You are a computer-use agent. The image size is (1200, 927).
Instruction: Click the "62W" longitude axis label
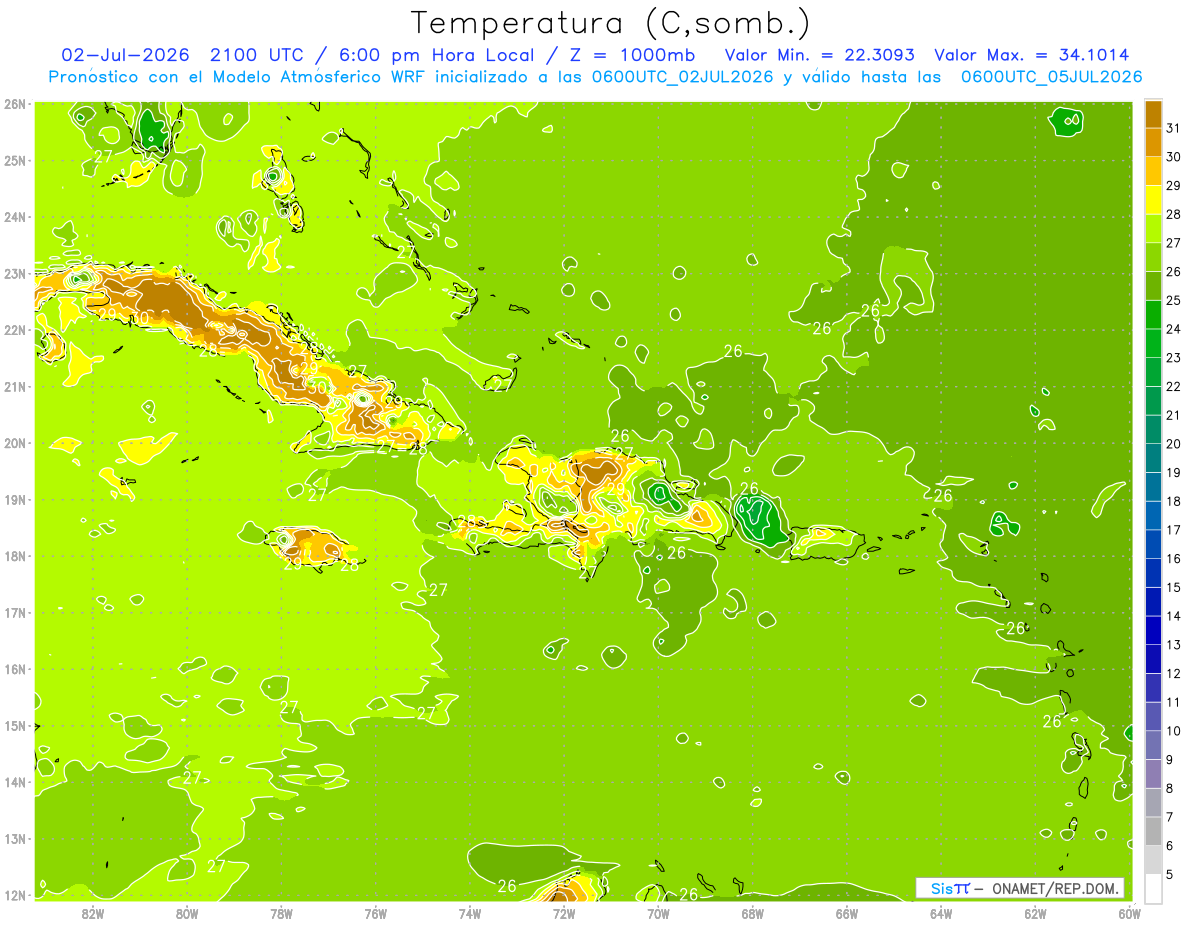[x=1035, y=913]
